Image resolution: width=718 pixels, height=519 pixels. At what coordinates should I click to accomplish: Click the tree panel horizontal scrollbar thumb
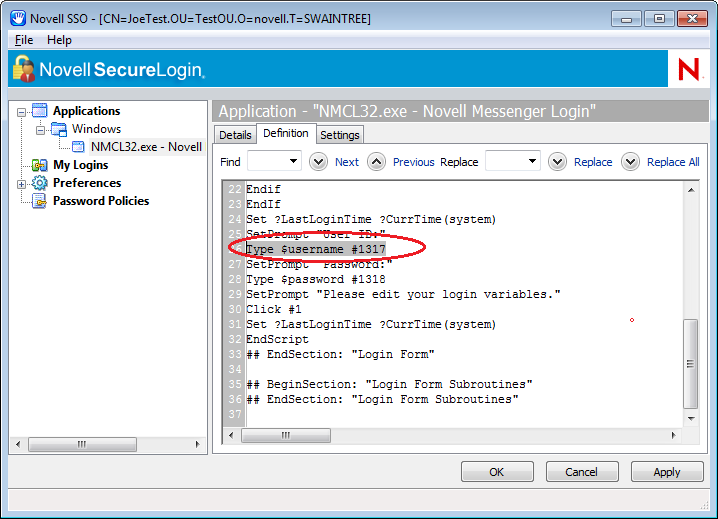point(82,444)
